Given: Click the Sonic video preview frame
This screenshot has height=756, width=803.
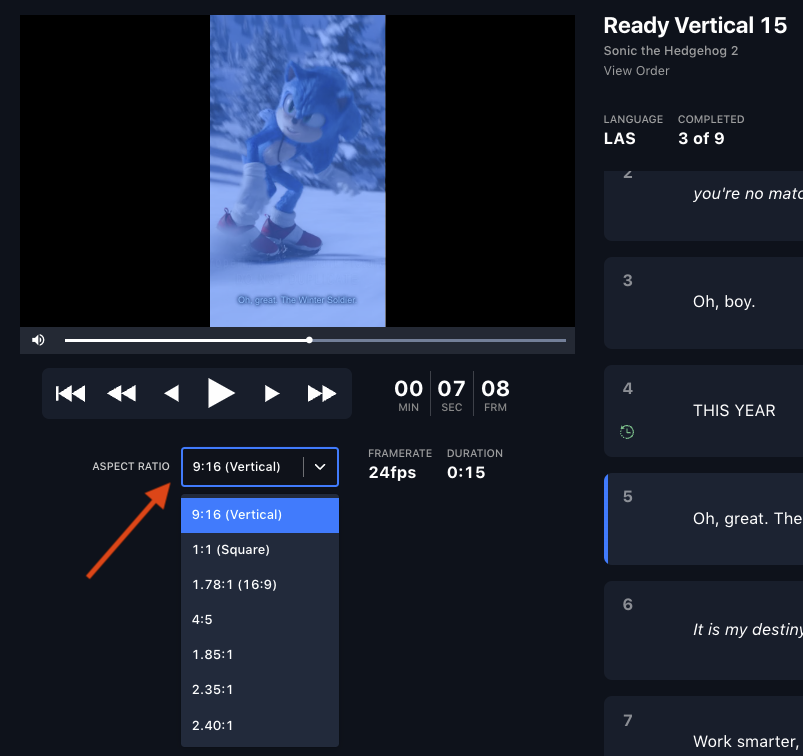Looking at the screenshot, I should pyautogui.click(x=298, y=171).
